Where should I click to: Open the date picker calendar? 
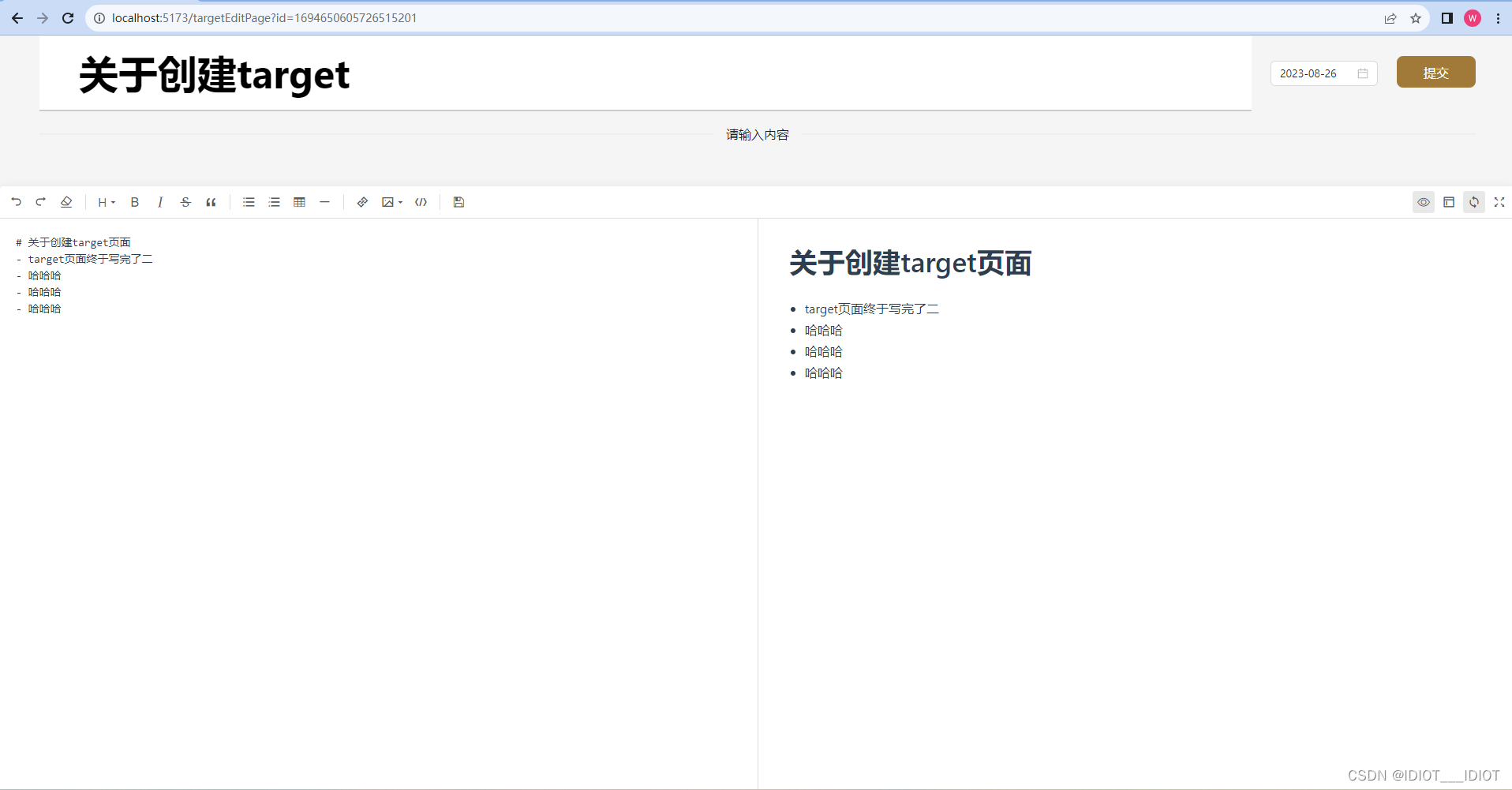pyautogui.click(x=1364, y=73)
